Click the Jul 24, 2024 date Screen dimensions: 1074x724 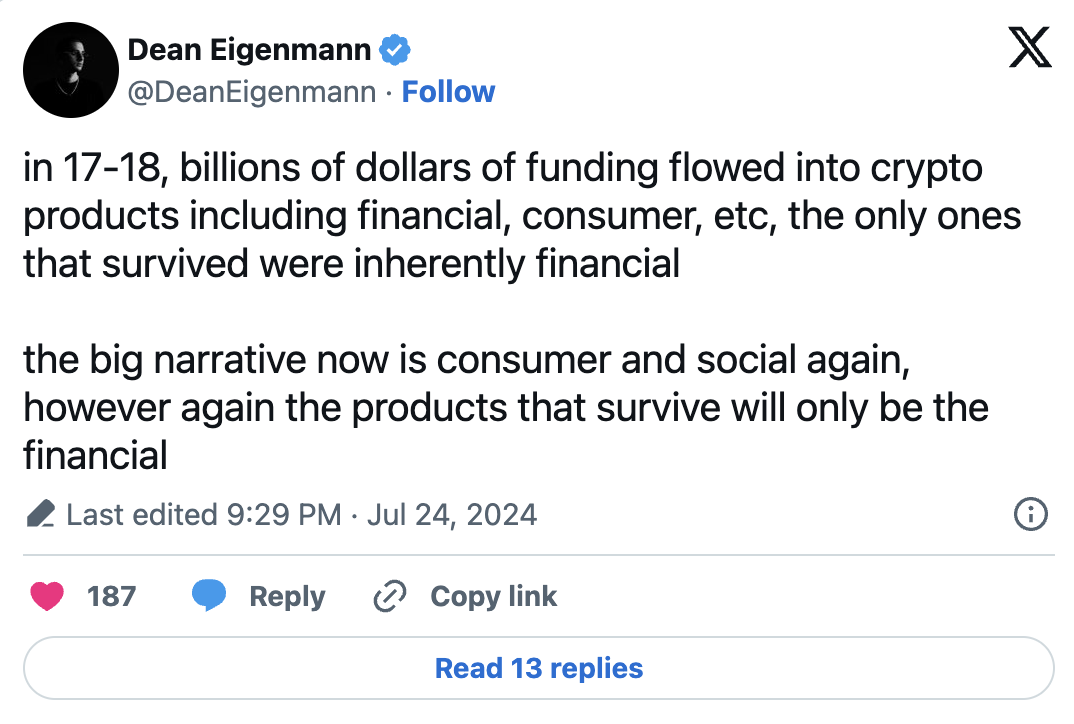tap(452, 515)
